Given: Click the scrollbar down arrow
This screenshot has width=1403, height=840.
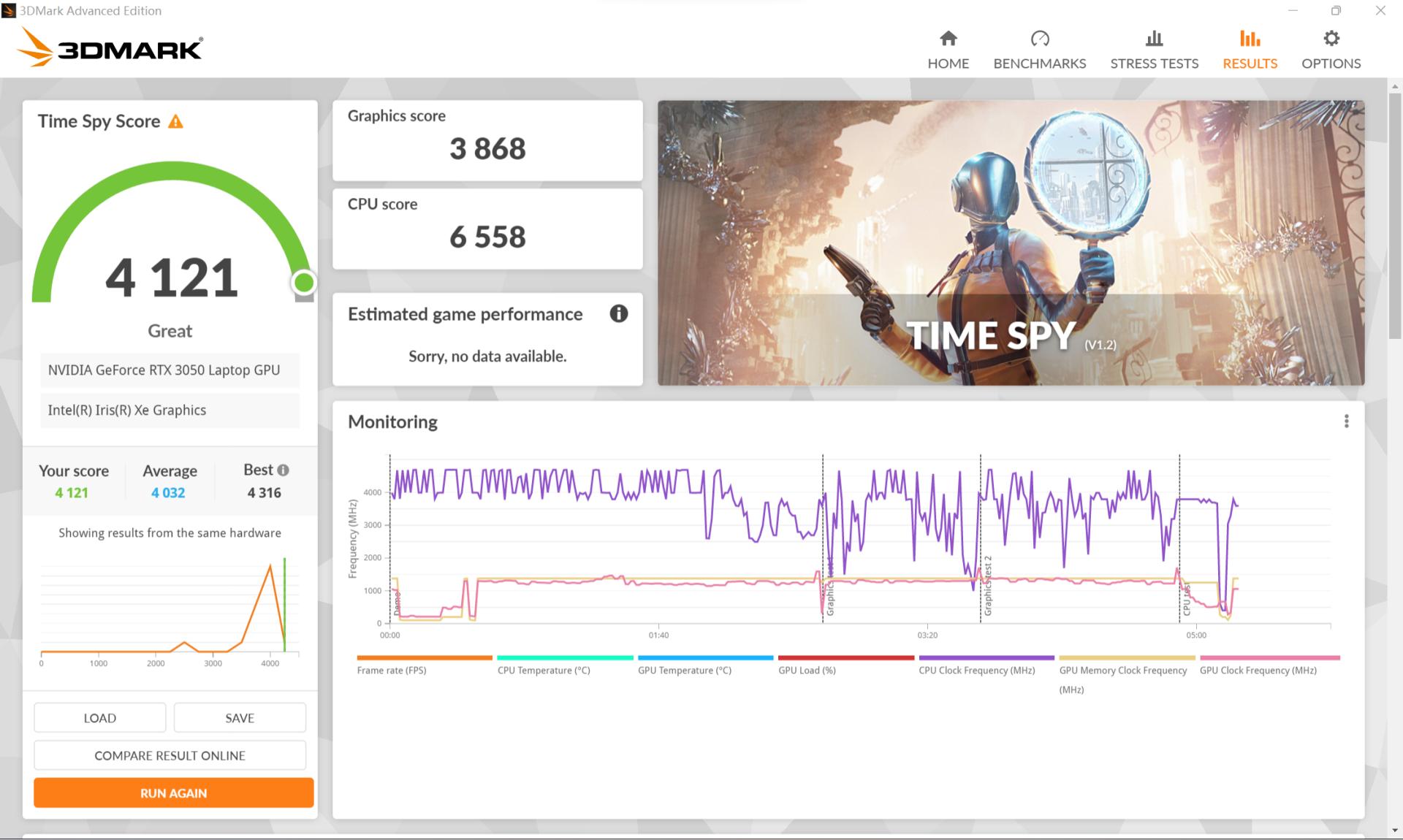Looking at the screenshot, I should pyautogui.click(x=1394, y=831).
